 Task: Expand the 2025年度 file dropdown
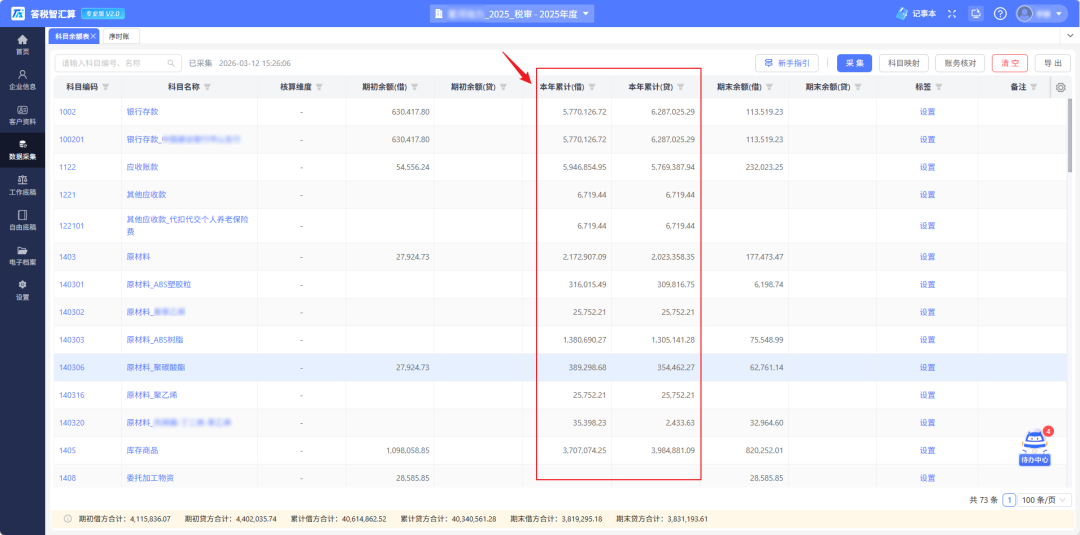[587, 14]
